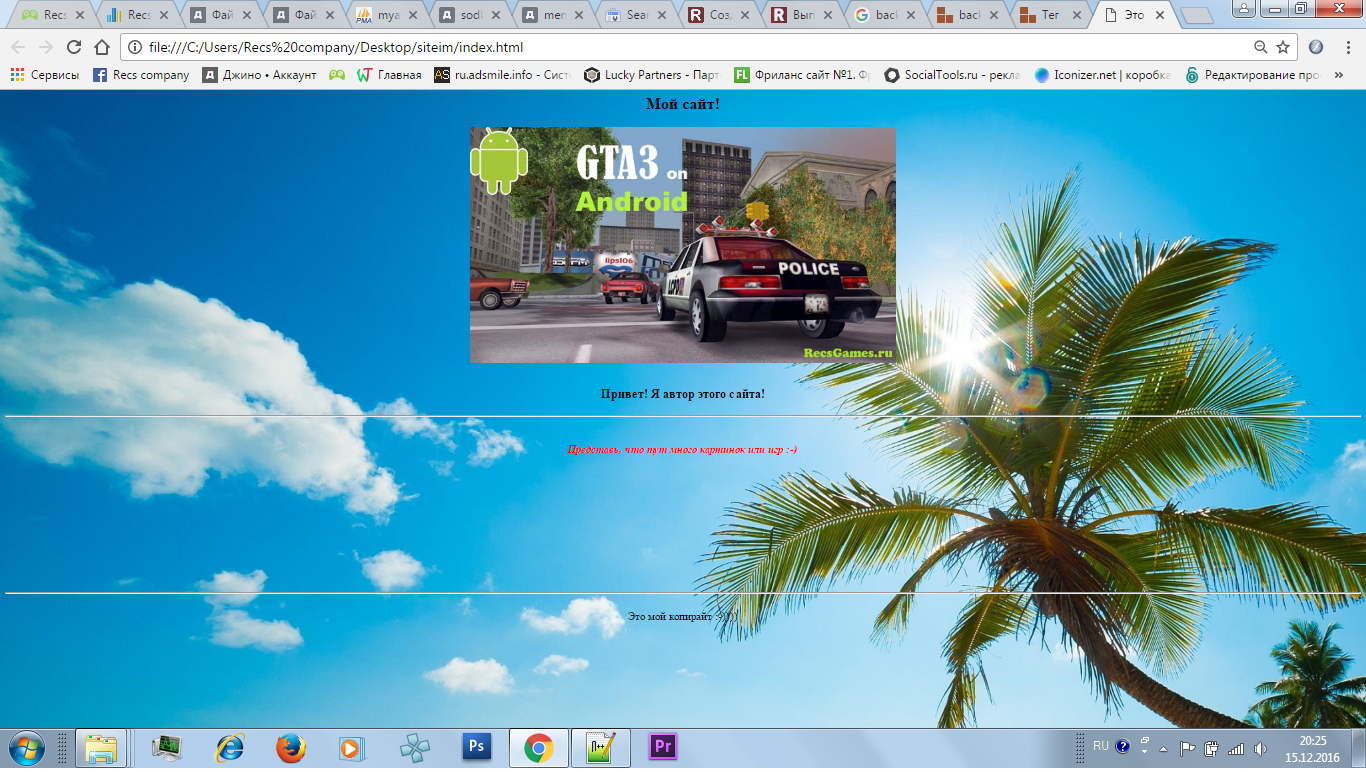Click the Это мой копирайт text

tap(682, 616)
